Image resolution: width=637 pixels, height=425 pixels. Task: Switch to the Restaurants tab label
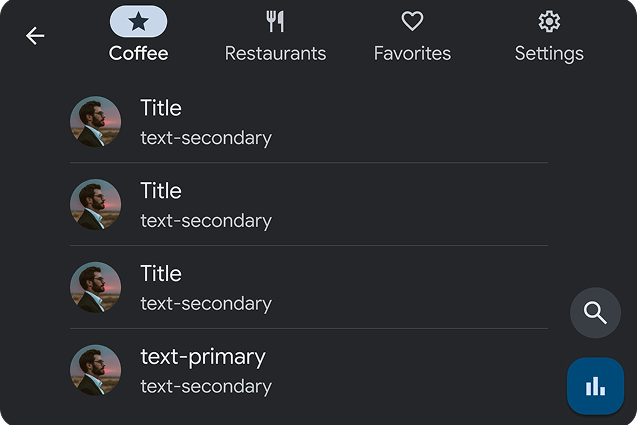coord(275,53)
